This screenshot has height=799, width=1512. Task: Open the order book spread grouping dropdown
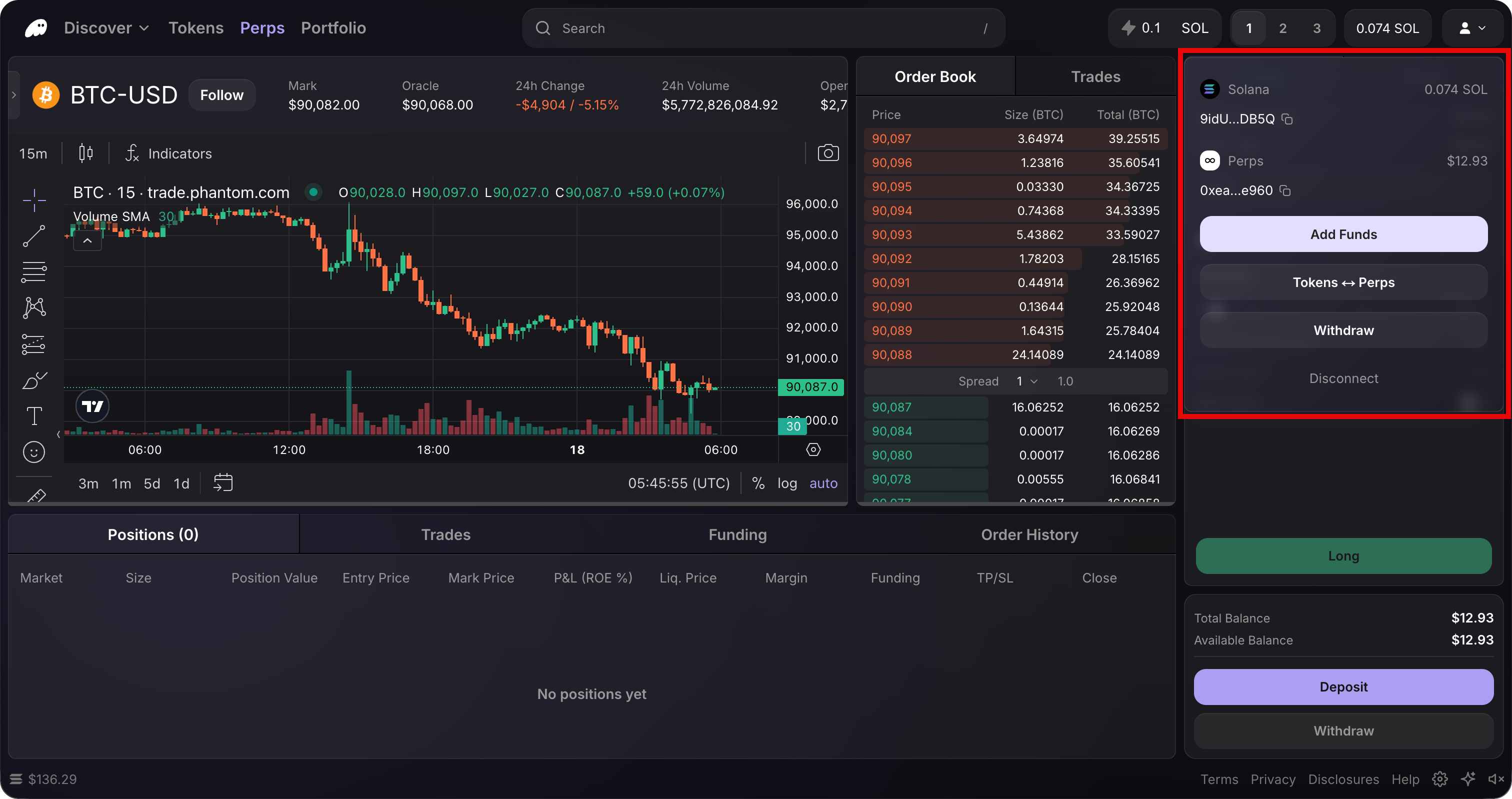(1026, 381)
